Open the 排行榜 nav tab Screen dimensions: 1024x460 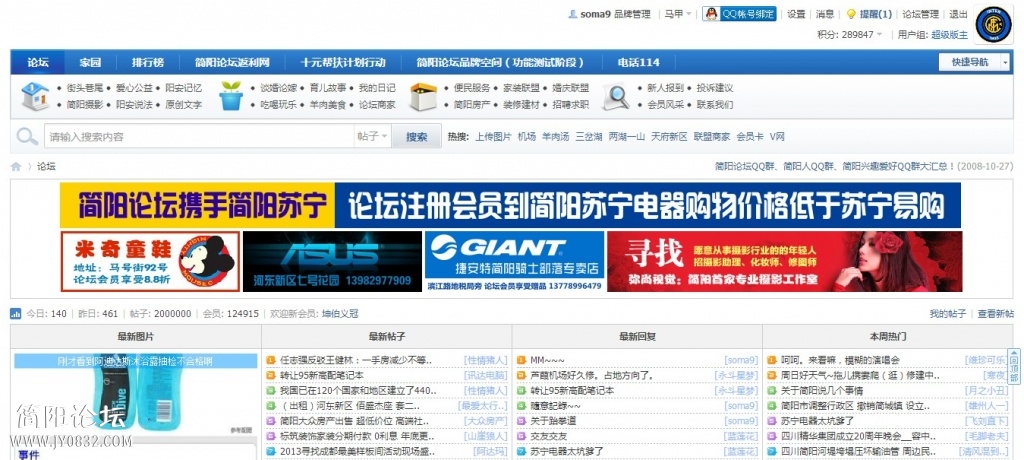(148, 62)
